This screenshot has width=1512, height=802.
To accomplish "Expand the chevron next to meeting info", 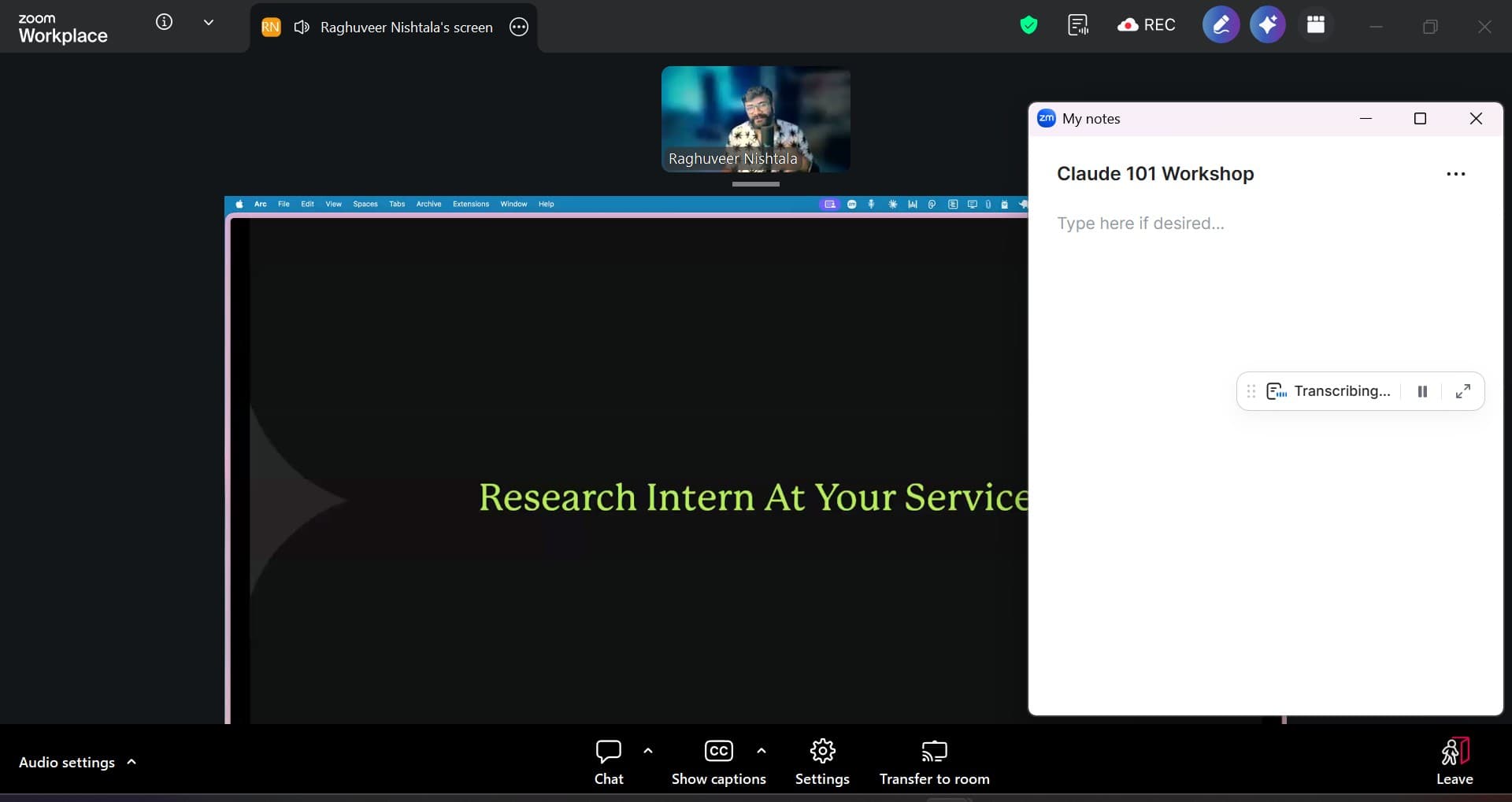I will [209, 23].
